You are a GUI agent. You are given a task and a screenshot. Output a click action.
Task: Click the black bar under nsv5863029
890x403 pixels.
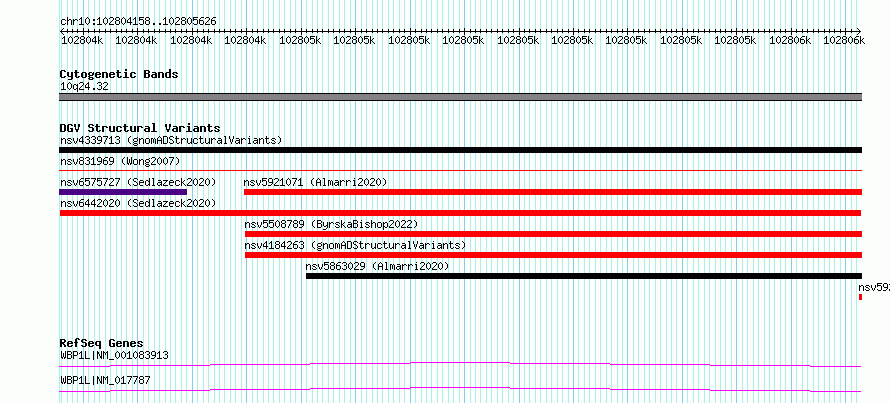[583, 276]
